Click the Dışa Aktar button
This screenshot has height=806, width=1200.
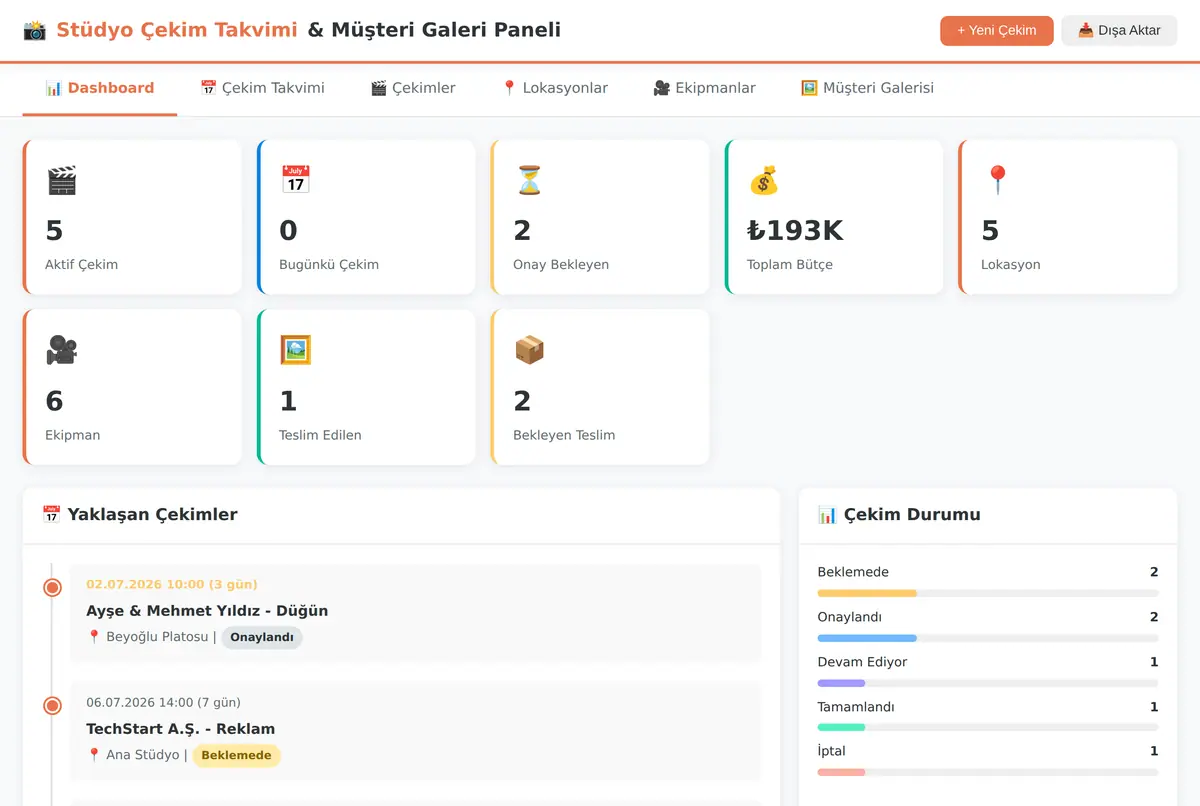point(1119,31)
